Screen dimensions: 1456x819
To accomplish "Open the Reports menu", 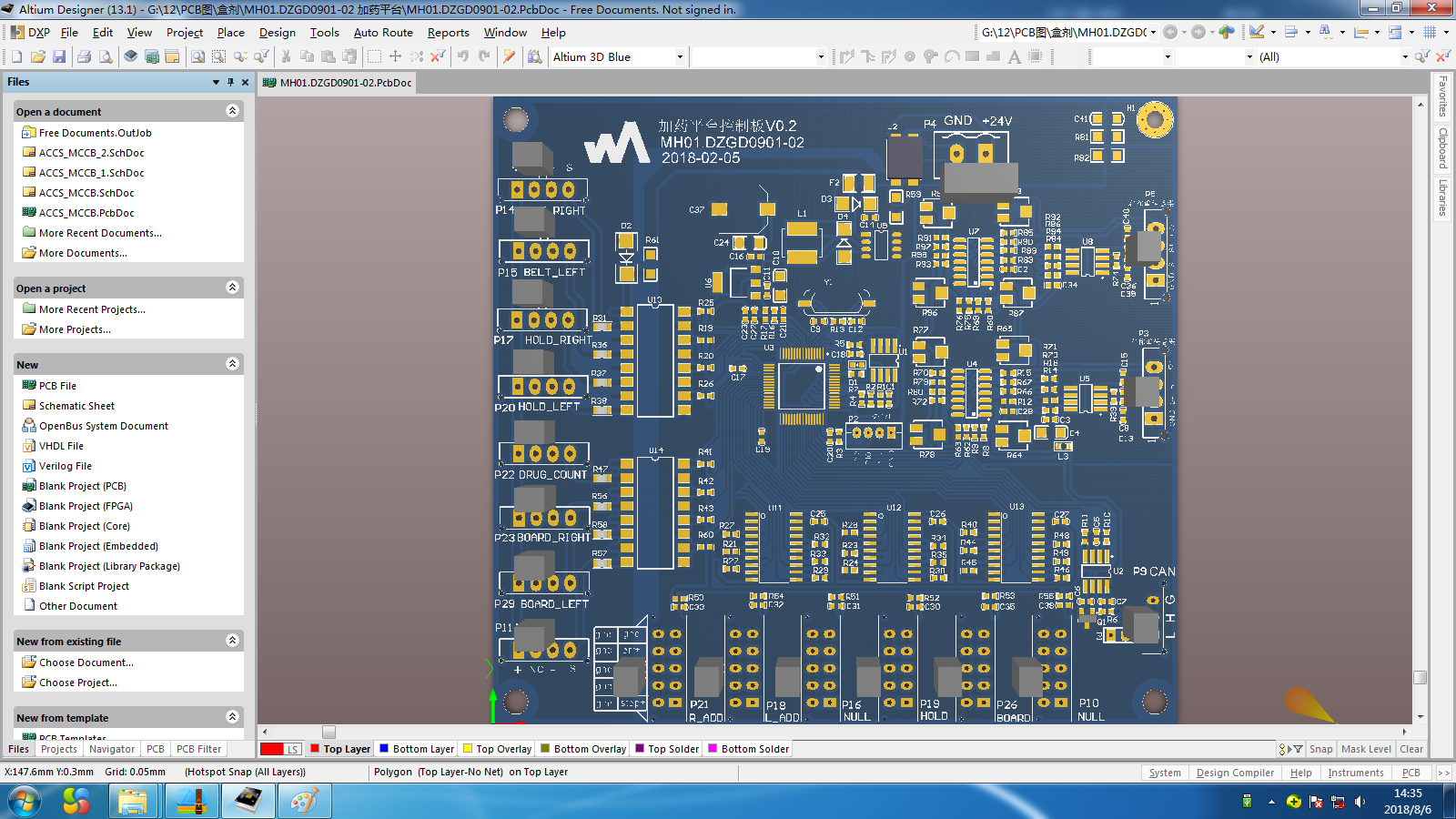I will click(x=449, y=32).
